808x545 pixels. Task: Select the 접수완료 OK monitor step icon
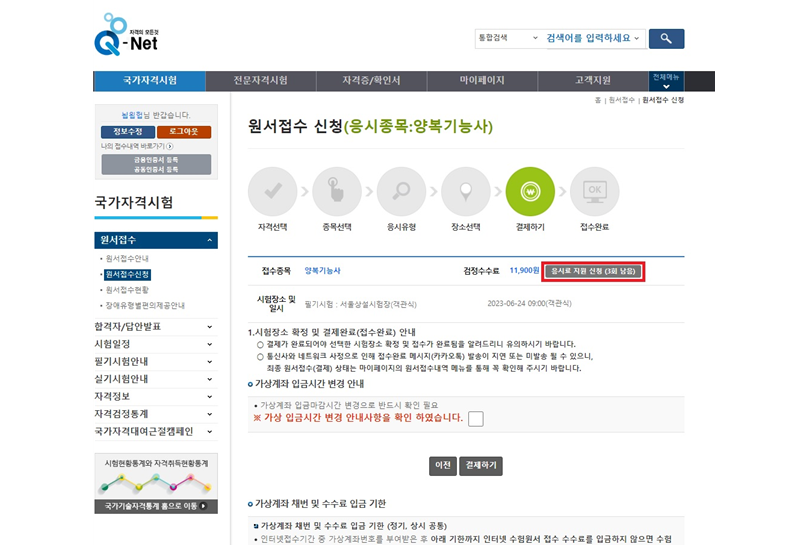click(595, 192)
